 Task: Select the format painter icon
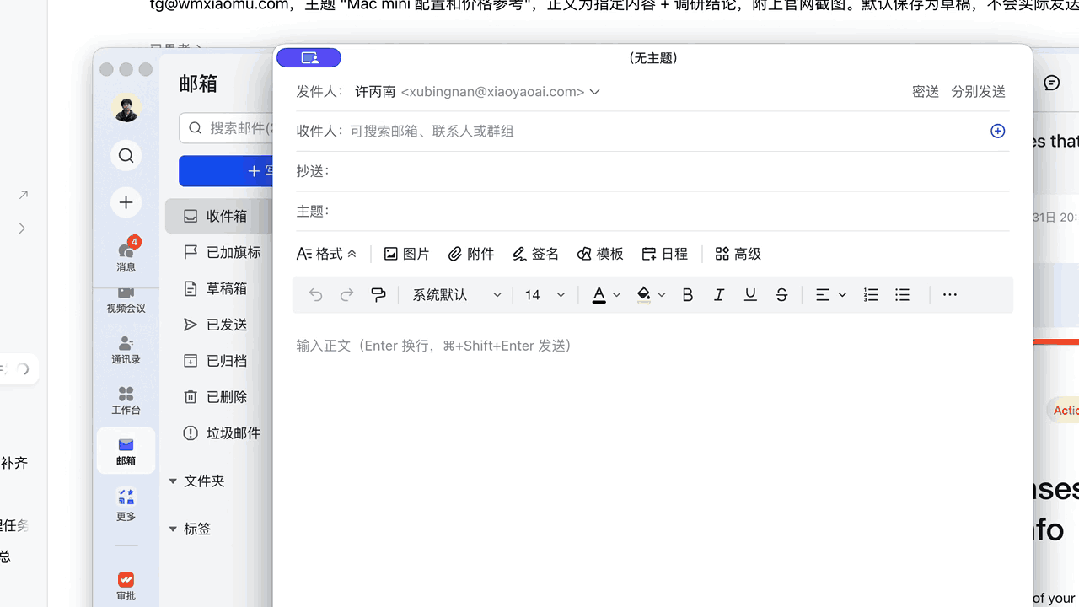[378, 295]
